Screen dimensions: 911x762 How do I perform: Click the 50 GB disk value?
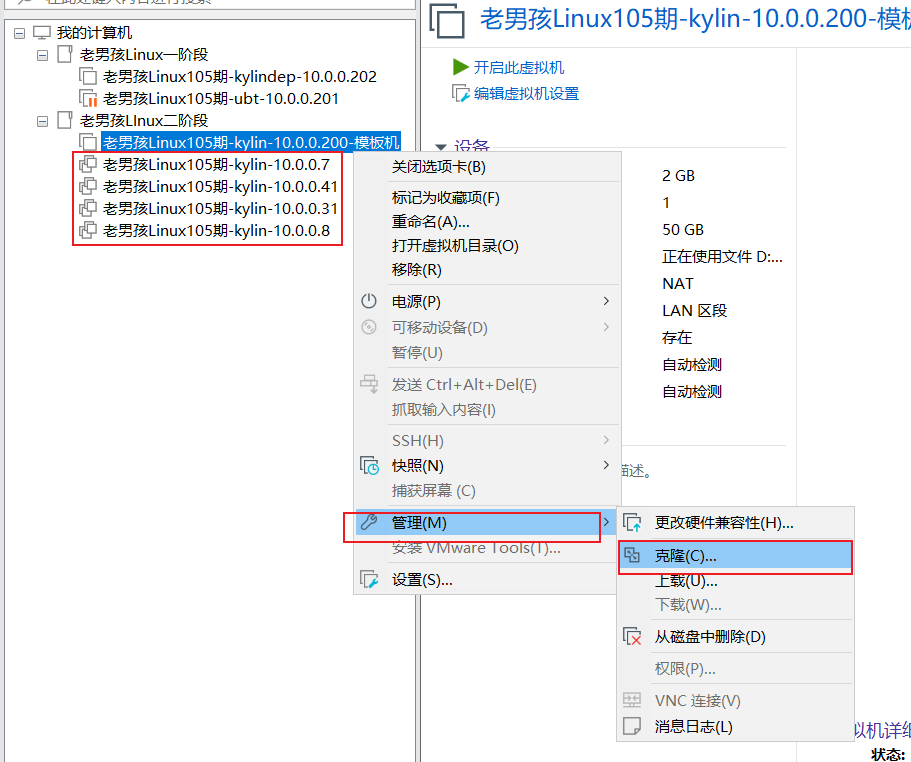[683, 230]
